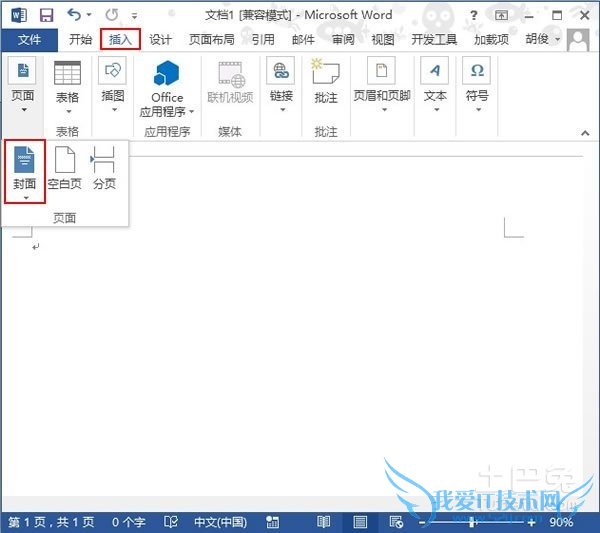Open the 页眉和页脚 (Header & Footer) dropdown
Image resolution: width=600 pixels, height=533 pixels.
[x=382, y=85]
